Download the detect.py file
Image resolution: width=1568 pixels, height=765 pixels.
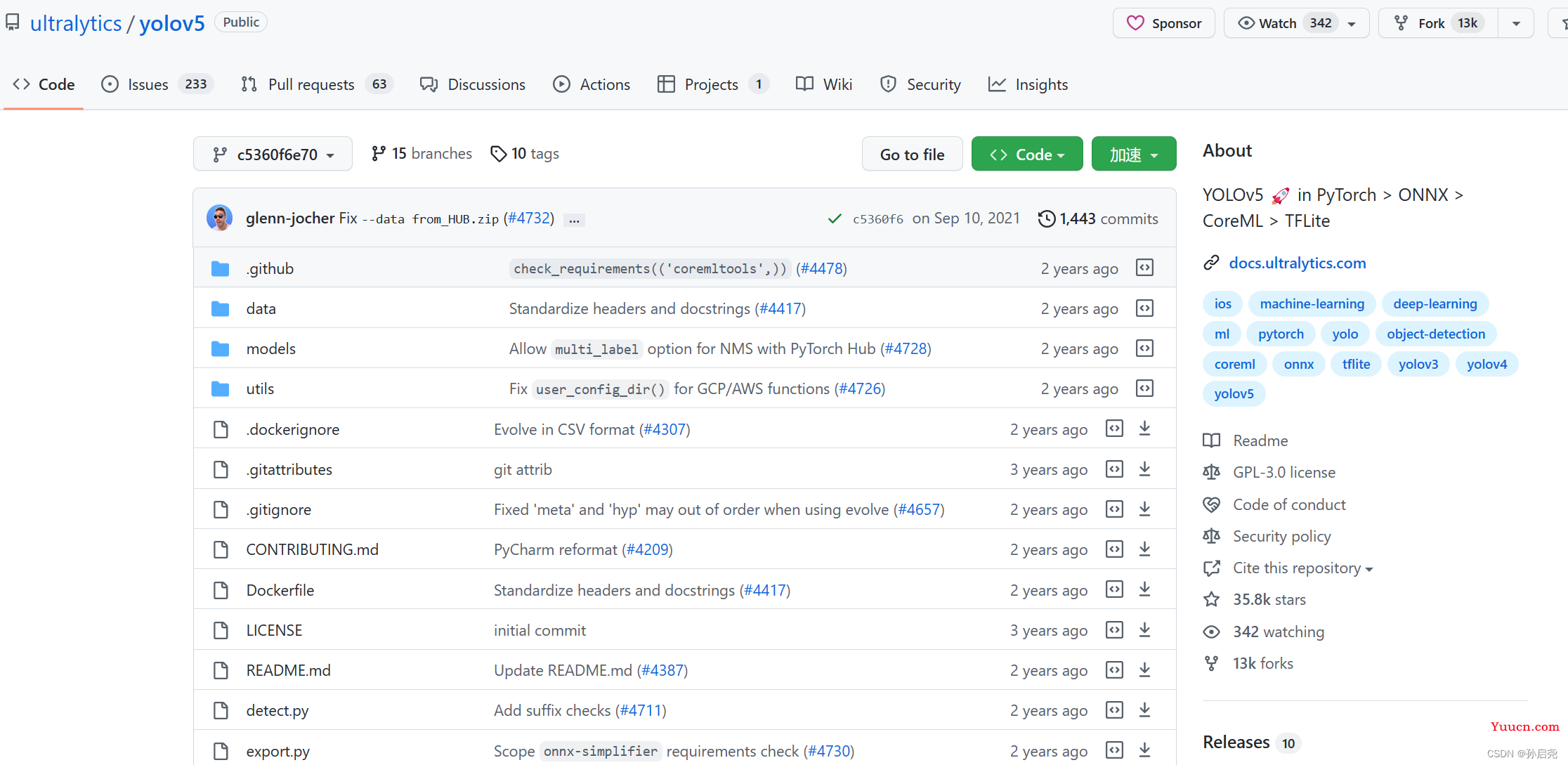tap(1144, 710)
